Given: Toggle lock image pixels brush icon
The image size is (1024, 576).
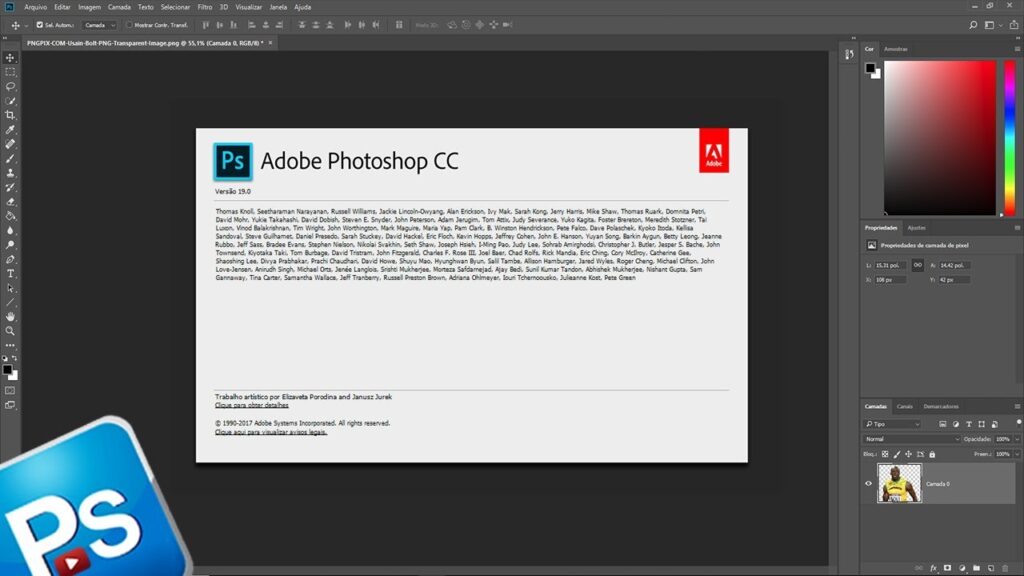Looking at the screenshot, I should 897,454.
